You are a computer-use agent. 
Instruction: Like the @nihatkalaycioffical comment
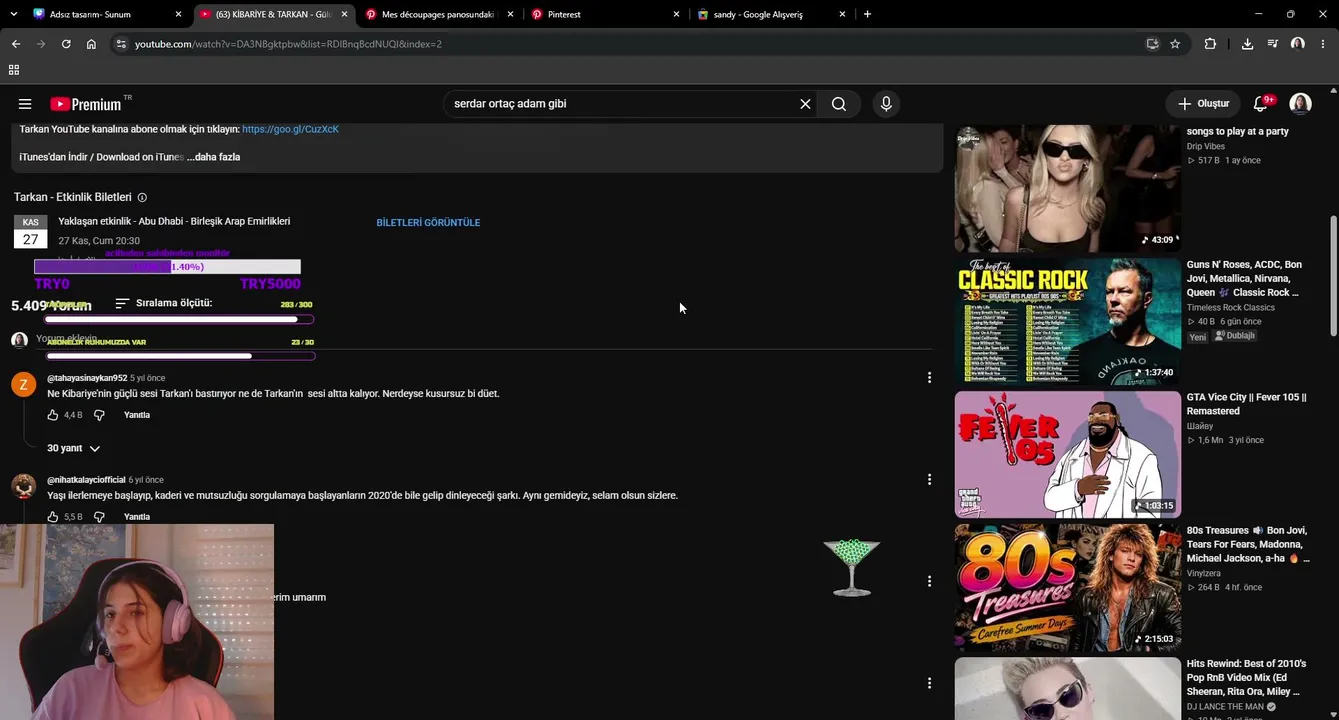pos(53,517)
